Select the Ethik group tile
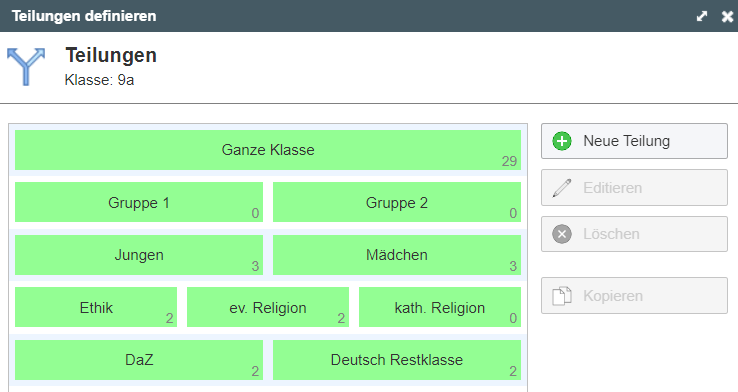This screenshot has width=738, height=392. click(96, 307)
